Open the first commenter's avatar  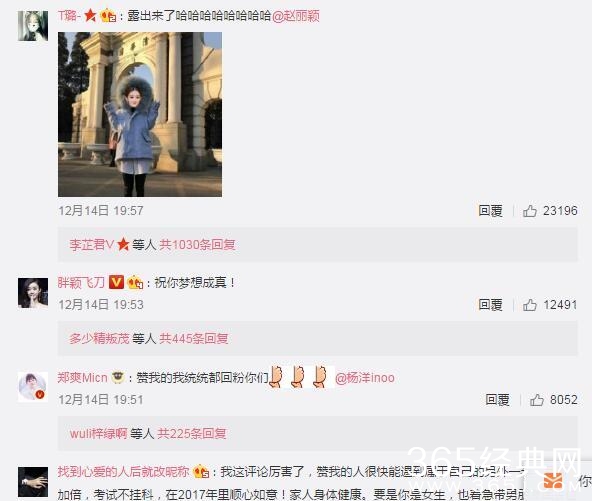[33, 26]
